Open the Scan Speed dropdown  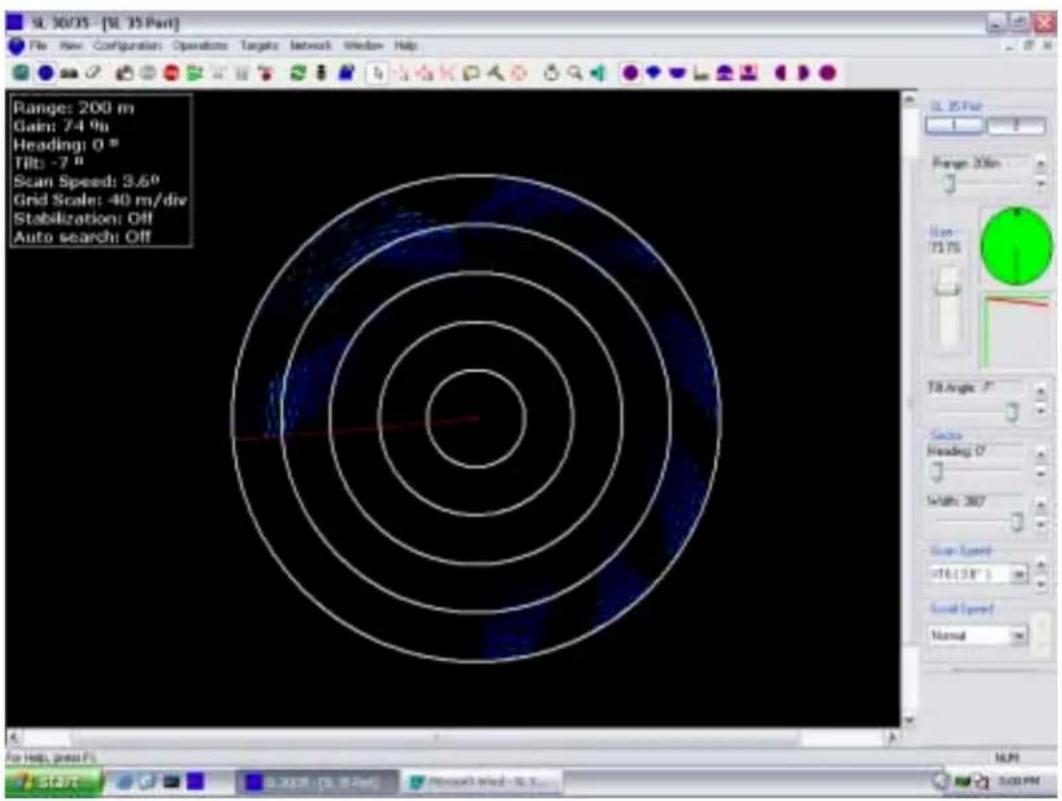click(1018, 575)
